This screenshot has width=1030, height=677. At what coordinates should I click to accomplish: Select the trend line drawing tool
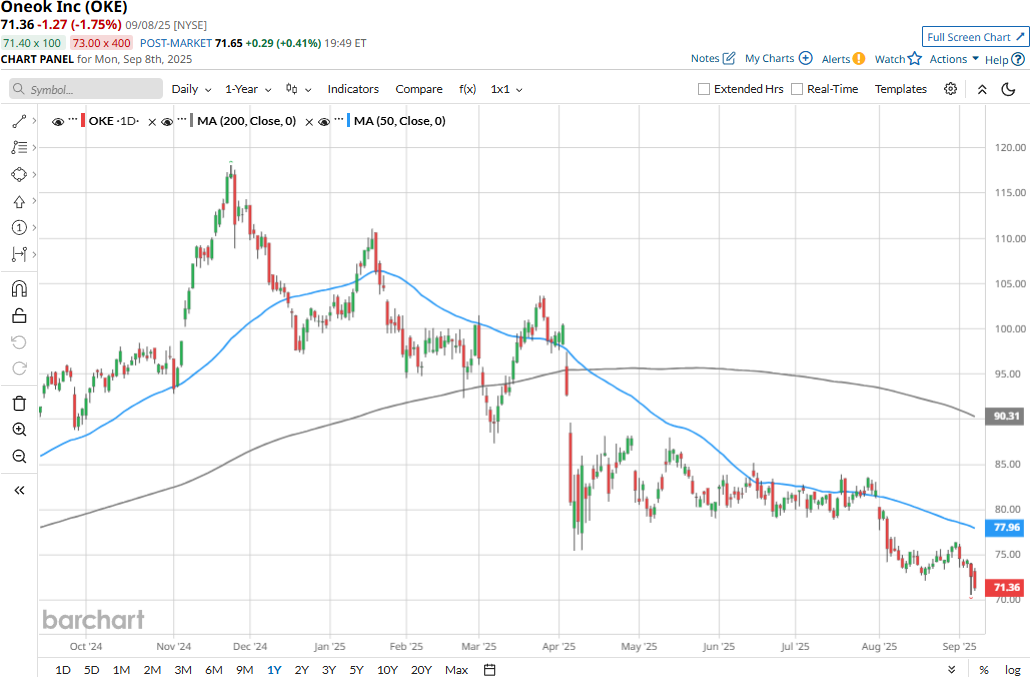[x=19, y=121]
